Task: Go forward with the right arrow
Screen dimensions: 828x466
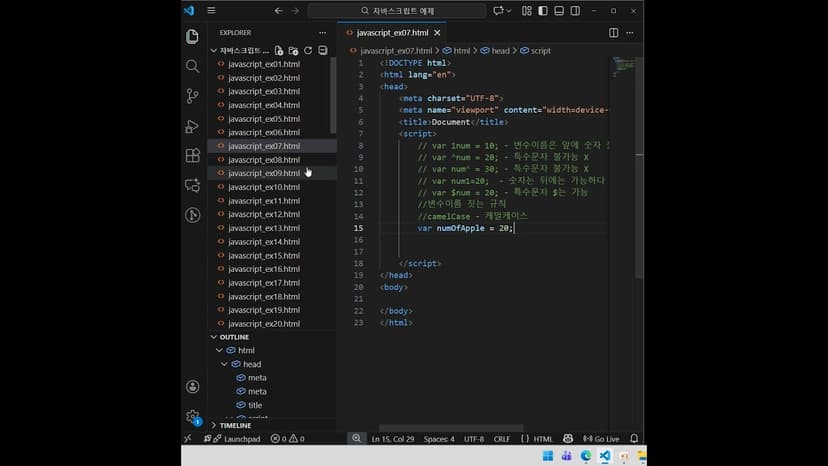Action: [295, 11]
